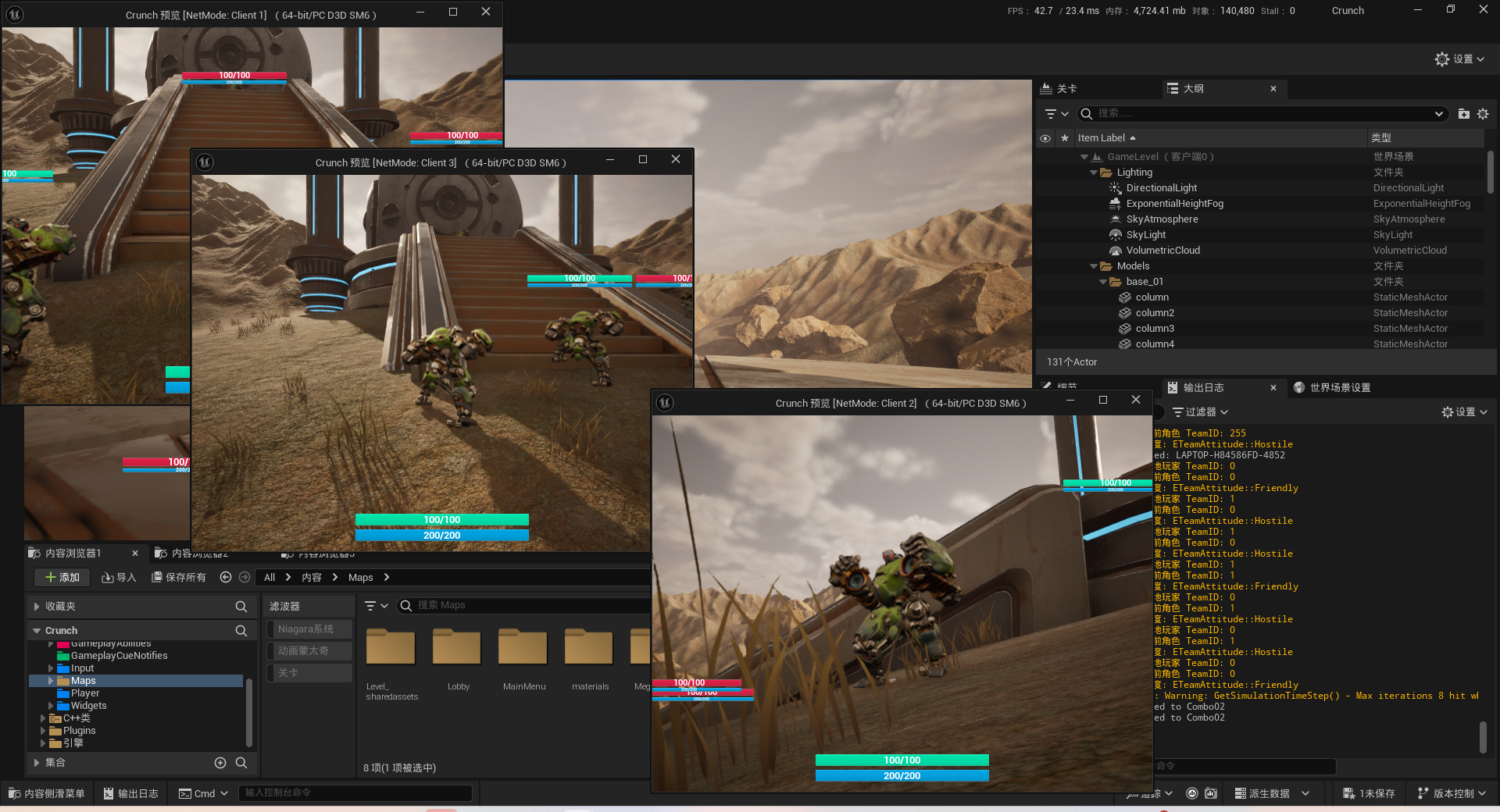
Task: Open Cmd console type dropdown
Action: 203,794
